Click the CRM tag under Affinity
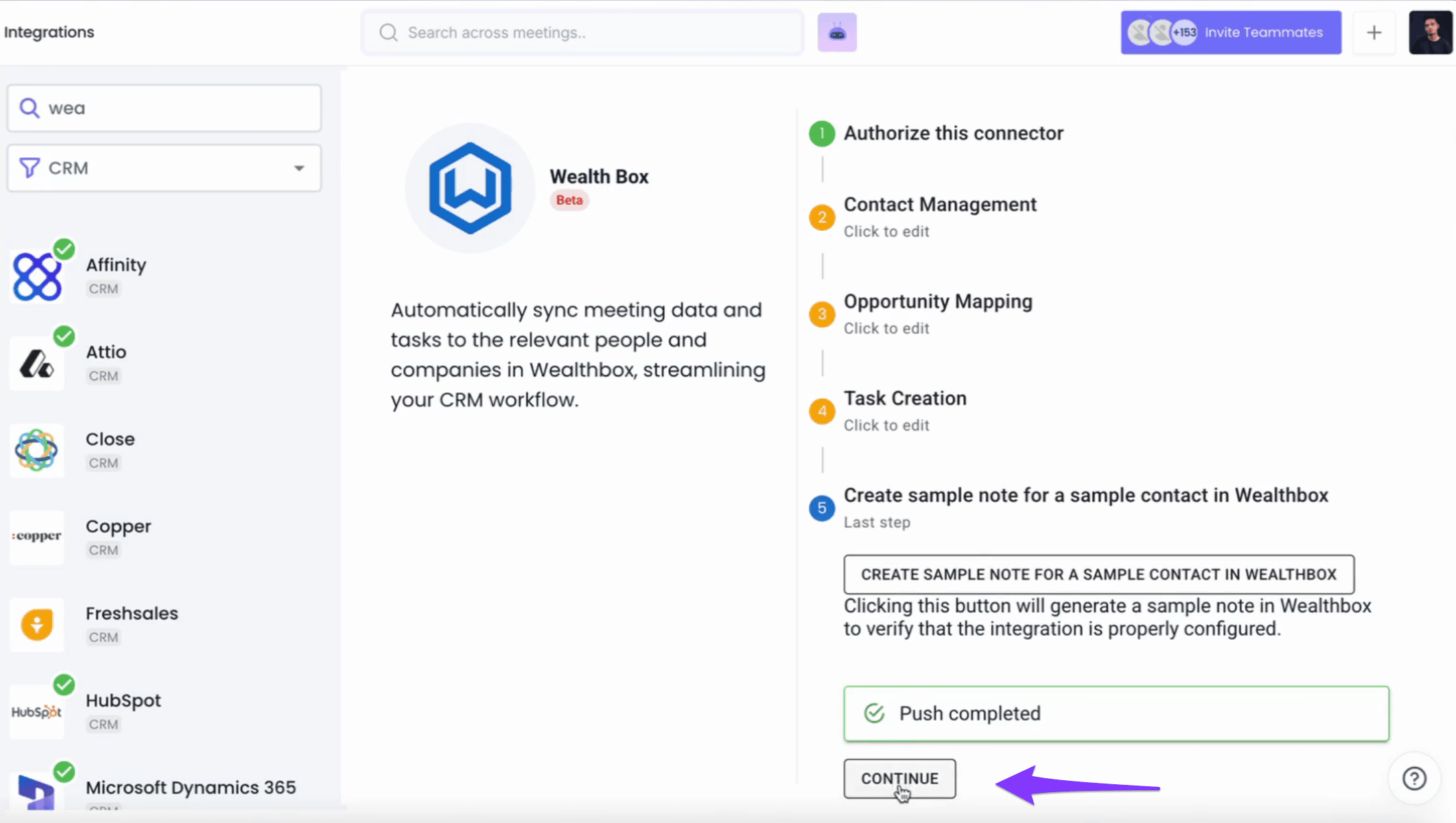The width and height of the screenshot is (1456, 823). 104,289
